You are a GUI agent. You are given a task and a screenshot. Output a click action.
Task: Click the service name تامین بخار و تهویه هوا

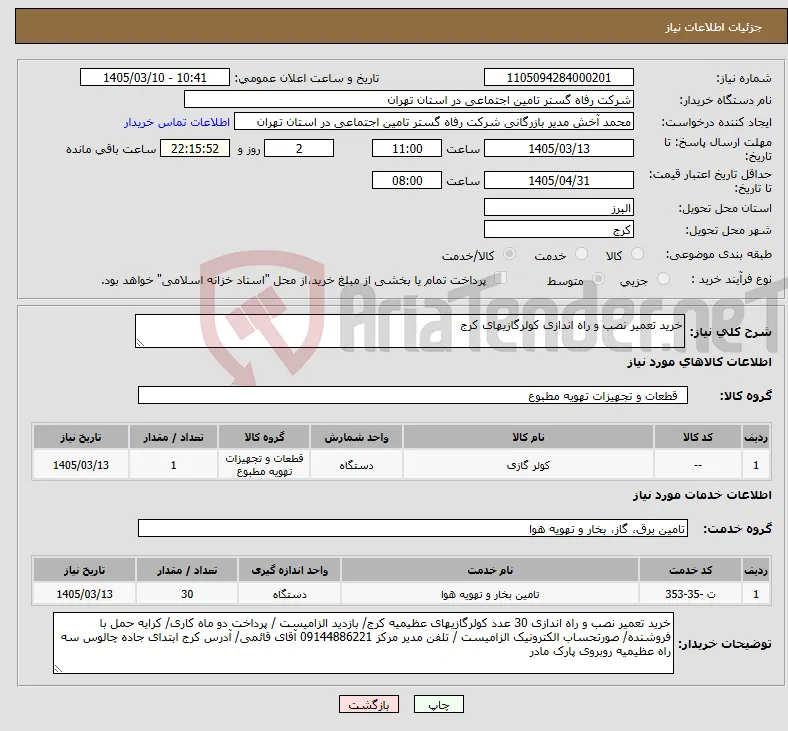tap(490, 594)
